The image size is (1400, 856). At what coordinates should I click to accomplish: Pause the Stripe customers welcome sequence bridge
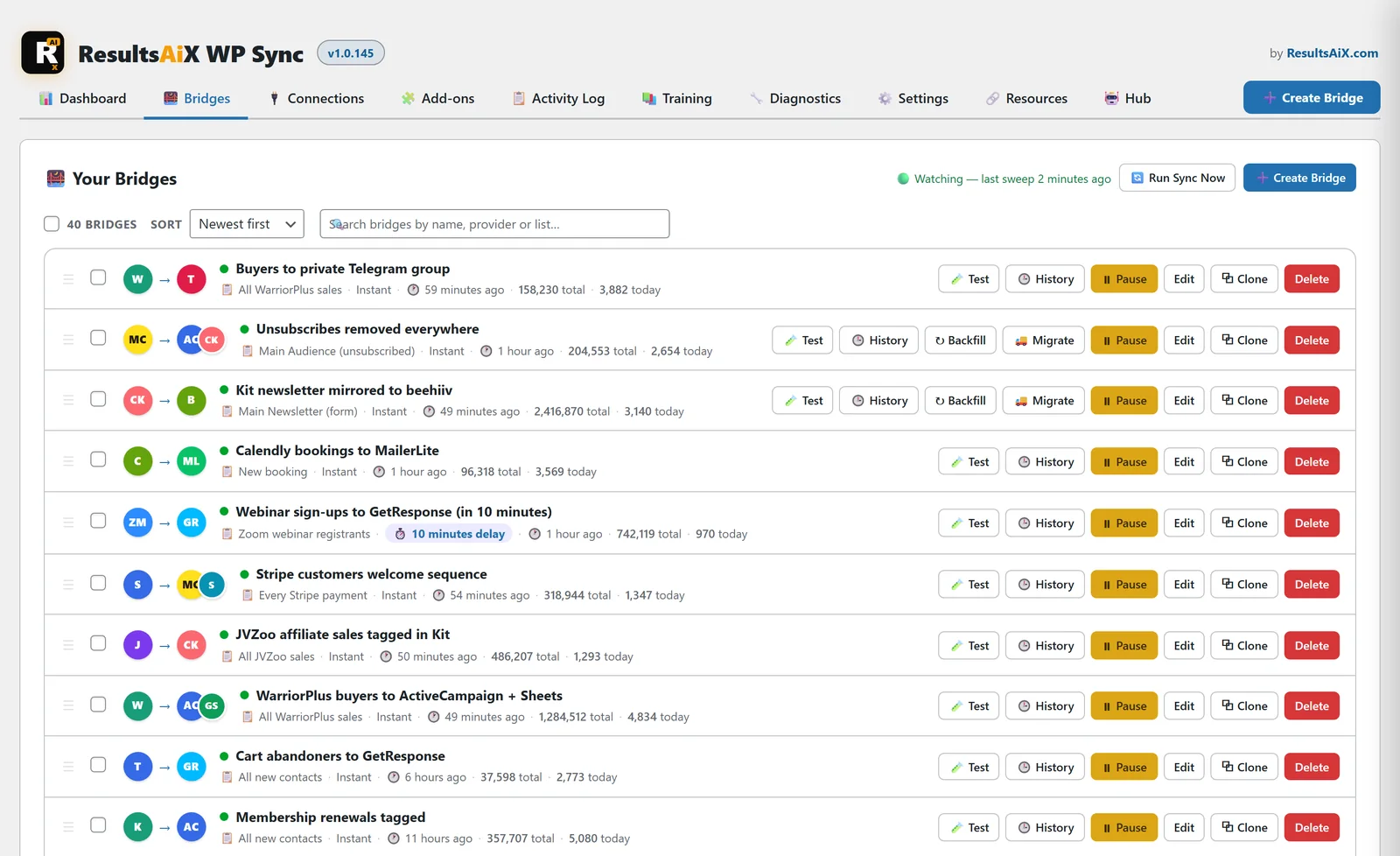point(1124,585)
